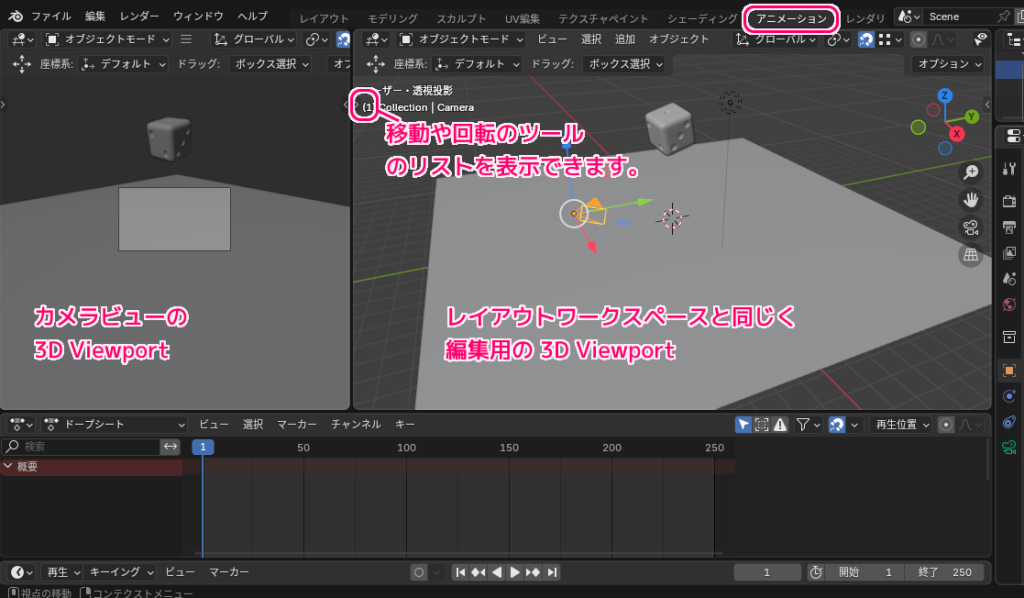This screenshot has width=1024, height=598.
Task: Toggle snapping with the magnet icon
Action: [867, 40]
